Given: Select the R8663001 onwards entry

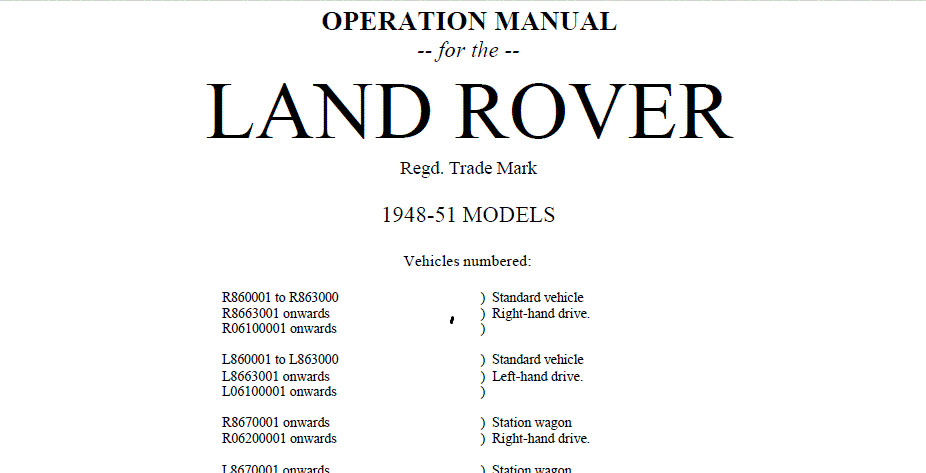Looking at the screenshot, I should [275, 314].
